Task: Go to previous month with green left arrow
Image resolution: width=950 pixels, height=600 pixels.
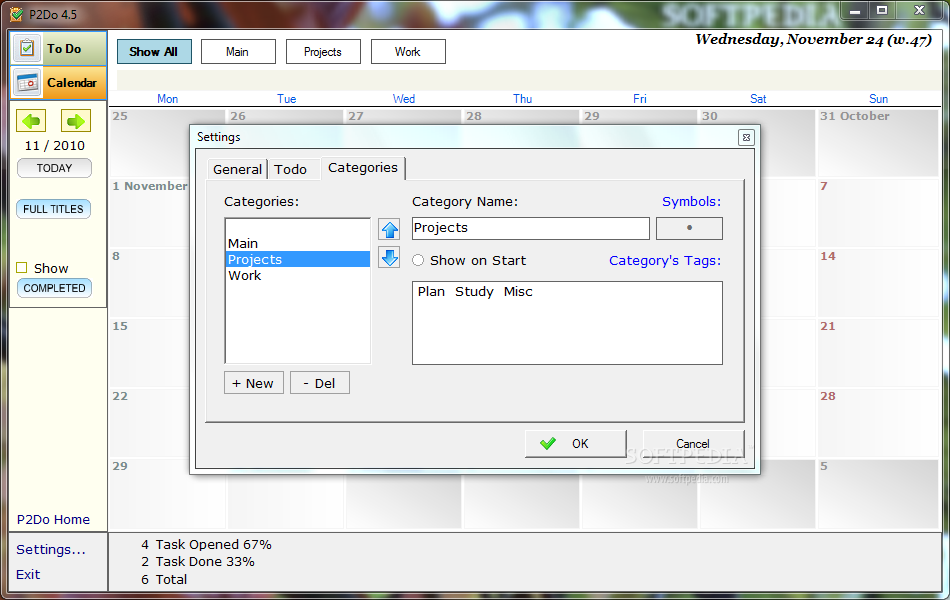Action: 31,121
